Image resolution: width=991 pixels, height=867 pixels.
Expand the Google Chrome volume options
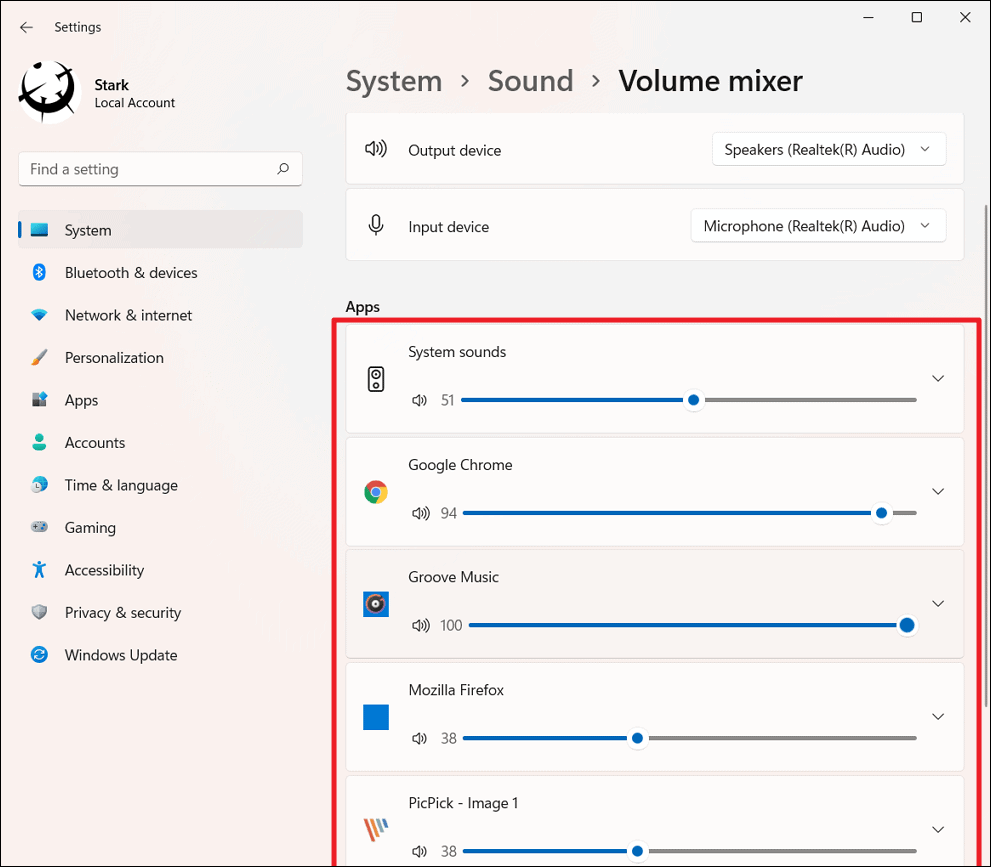point(938,491)
